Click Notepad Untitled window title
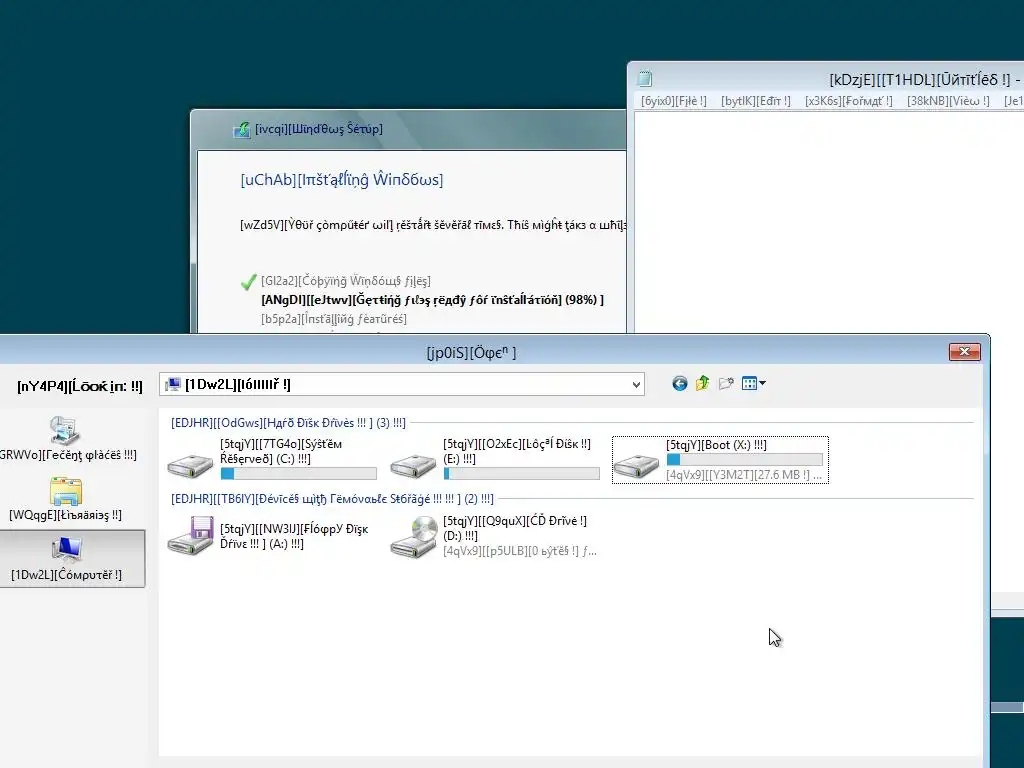This screenshot has width=1024, height=768. pos(925,80)
